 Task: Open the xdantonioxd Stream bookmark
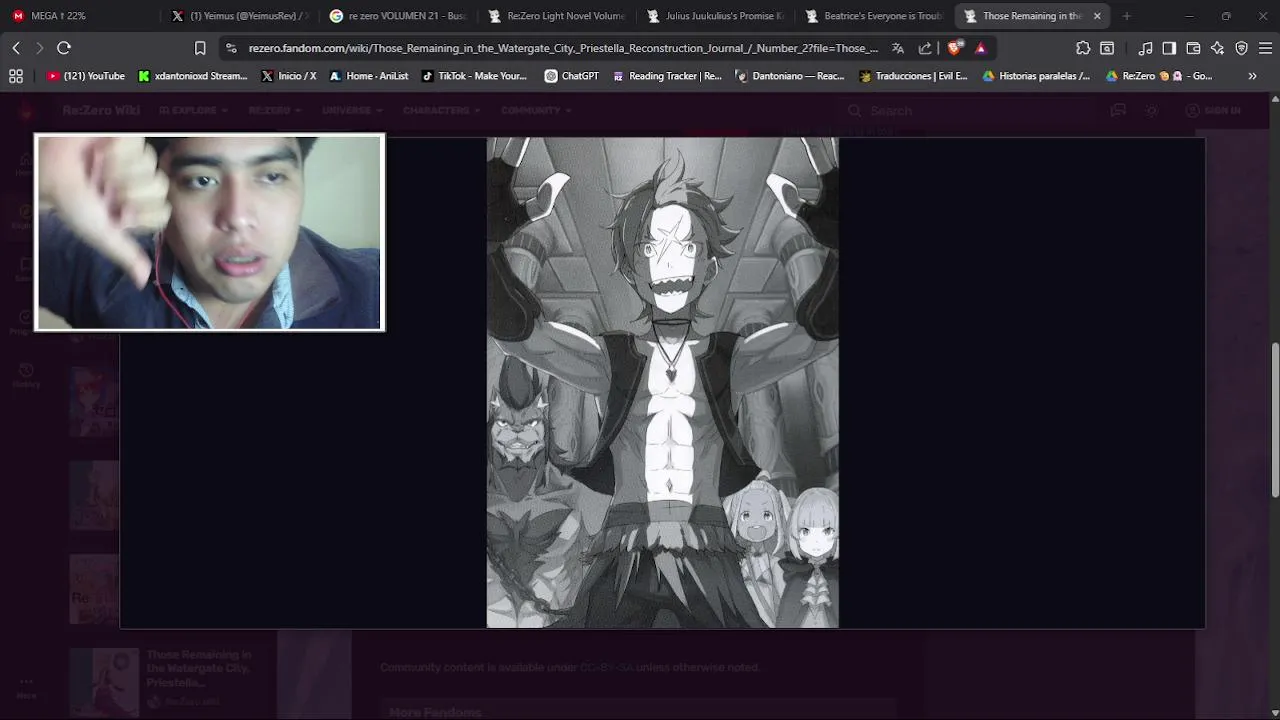[x=193, y=76]
